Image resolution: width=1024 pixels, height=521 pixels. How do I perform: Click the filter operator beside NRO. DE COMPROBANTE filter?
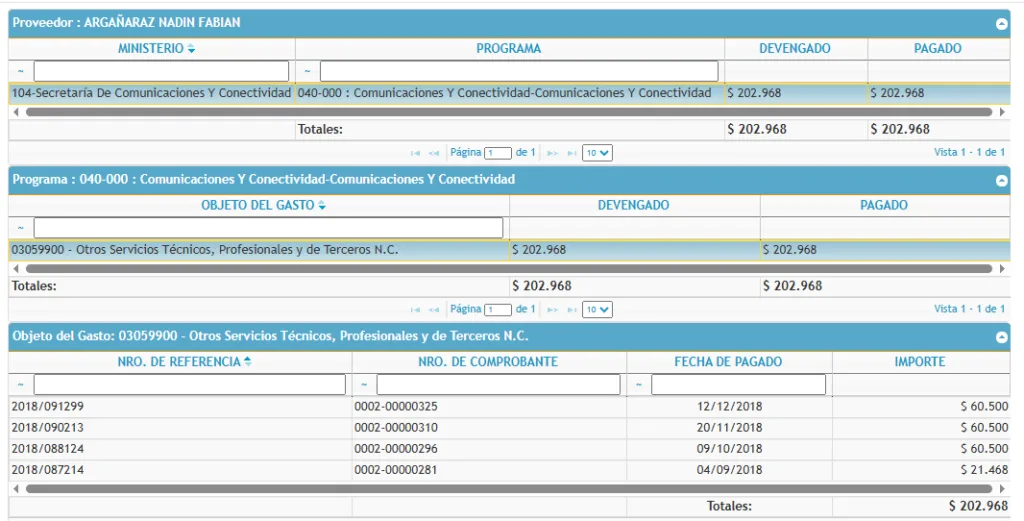click(x=364, y=385)
